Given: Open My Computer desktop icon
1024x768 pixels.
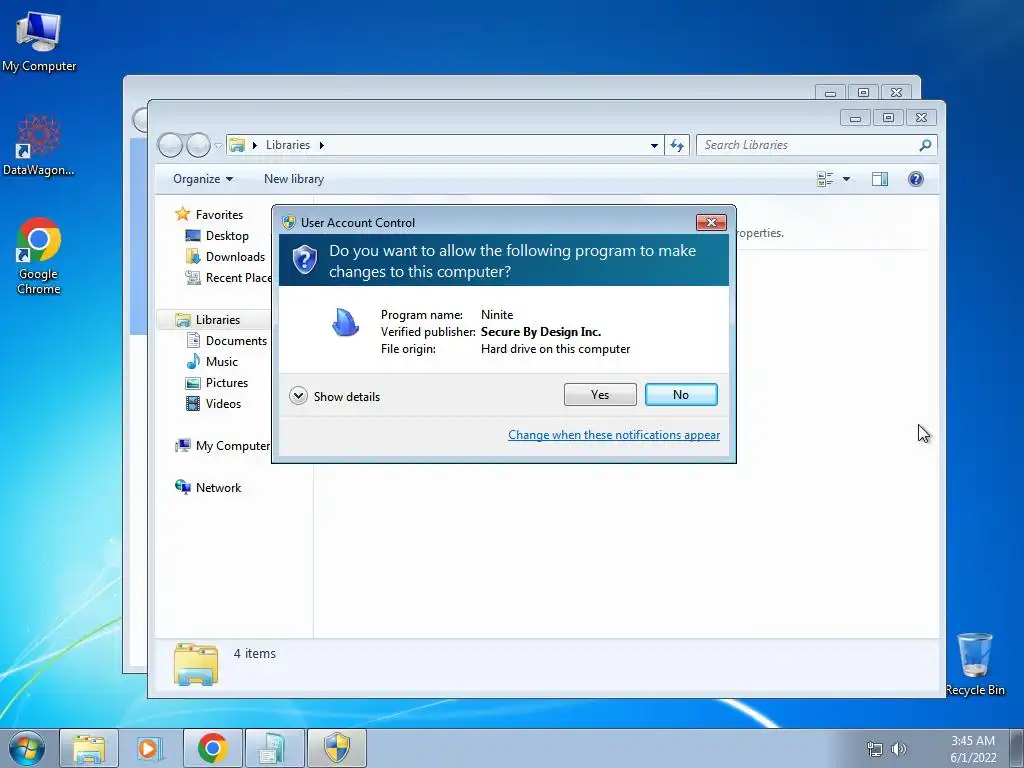Looking at the screenshot, I should [39, 42].
